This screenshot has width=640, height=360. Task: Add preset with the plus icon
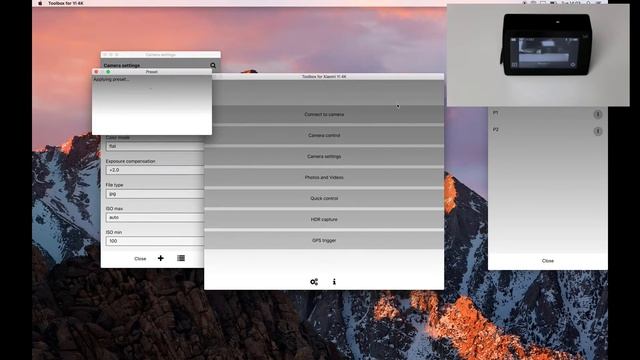(x=160, y=258)
